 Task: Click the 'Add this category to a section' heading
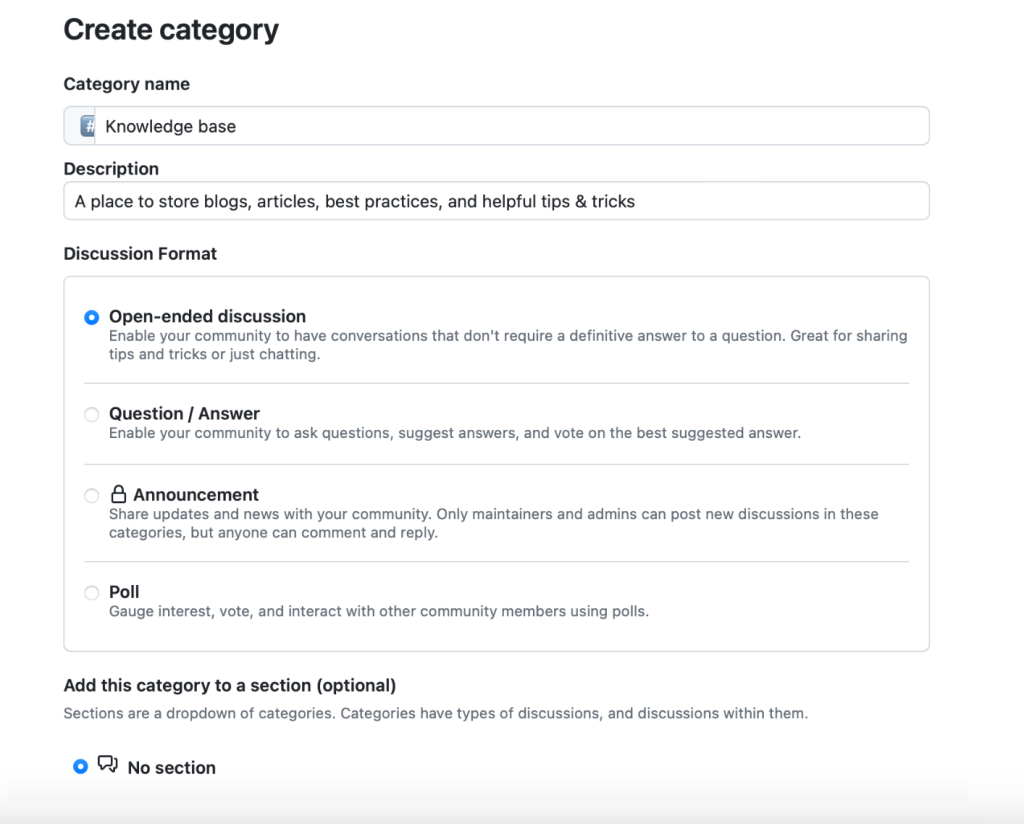tap(230, 685)
